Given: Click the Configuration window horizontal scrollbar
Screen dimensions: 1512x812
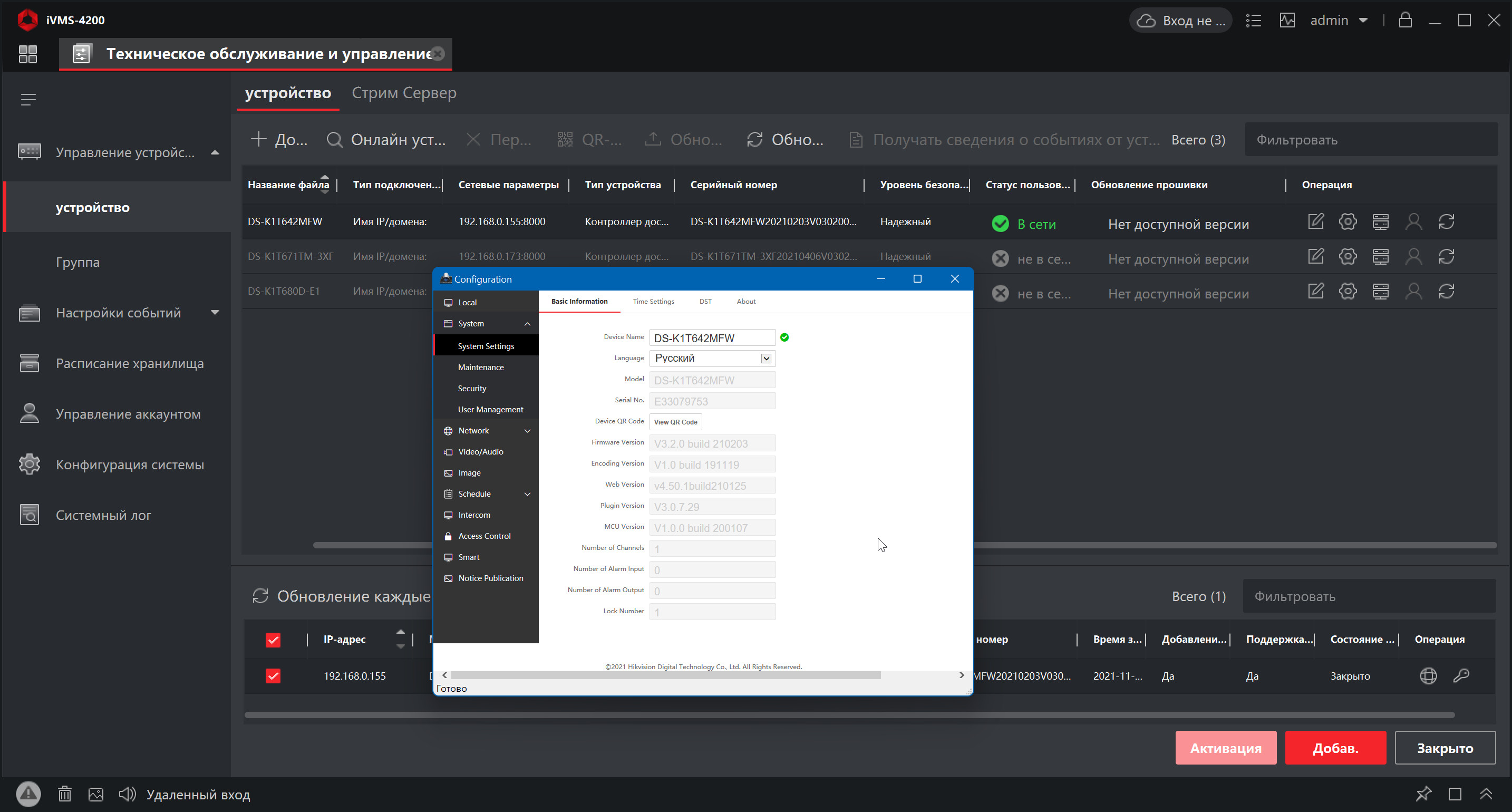Looking at the screenshot, I should point(666,675).
